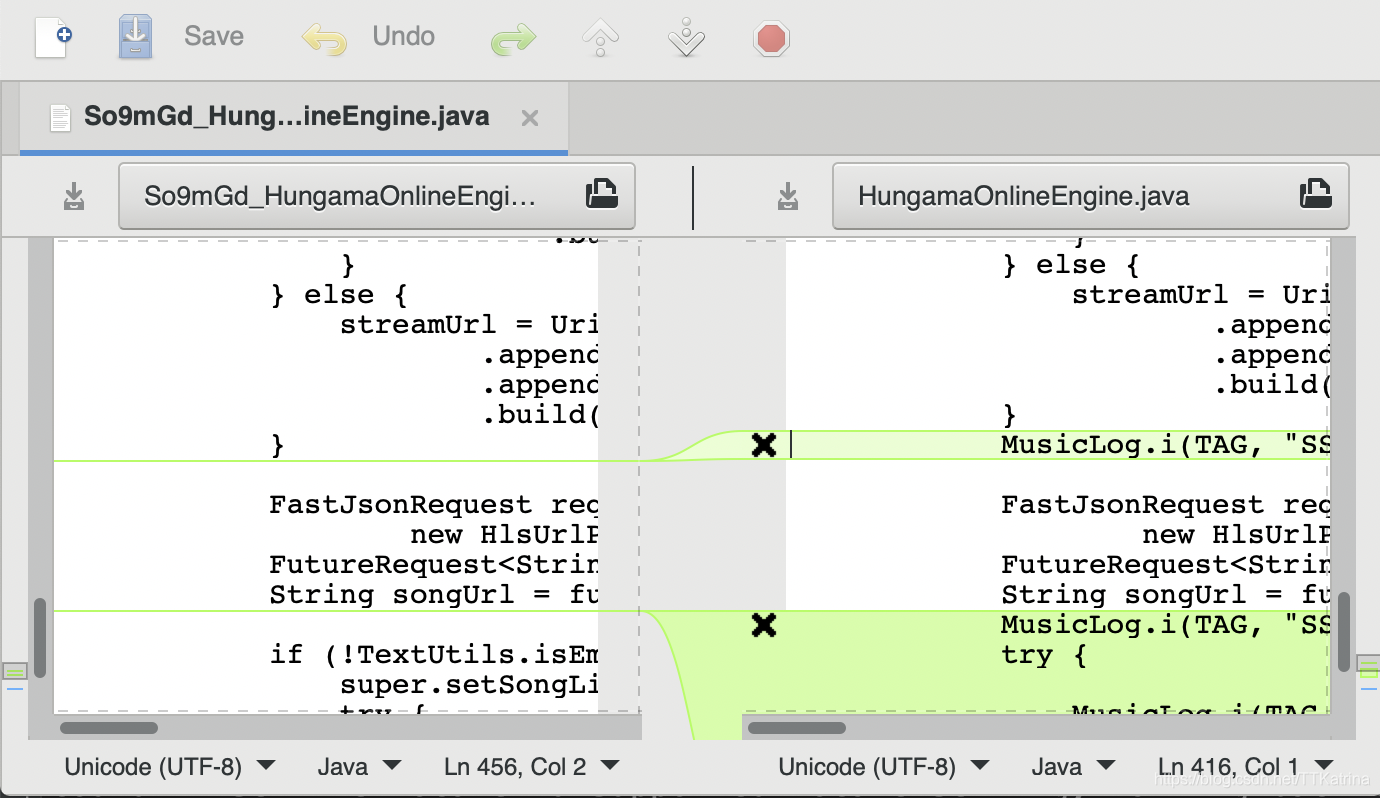The height and width of the screenshot is (798, 1380).
Task: Click left pane horizontal scrollbar thumb
Action: 109,728
